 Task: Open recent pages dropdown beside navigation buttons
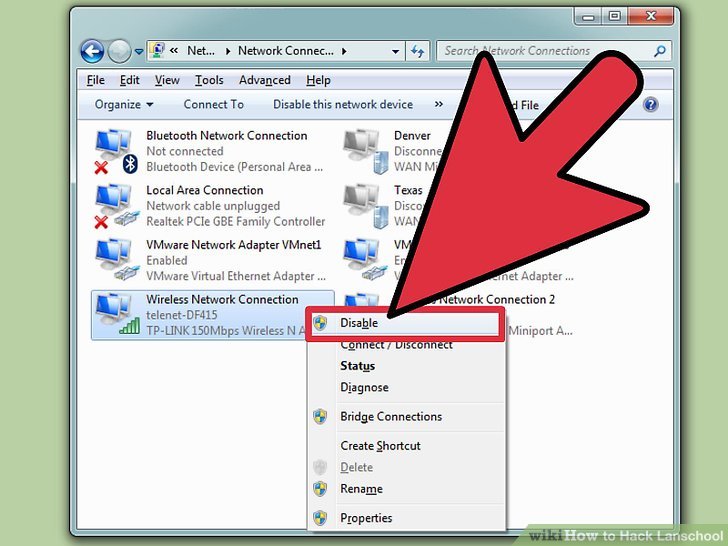click(x=139, y=52)
